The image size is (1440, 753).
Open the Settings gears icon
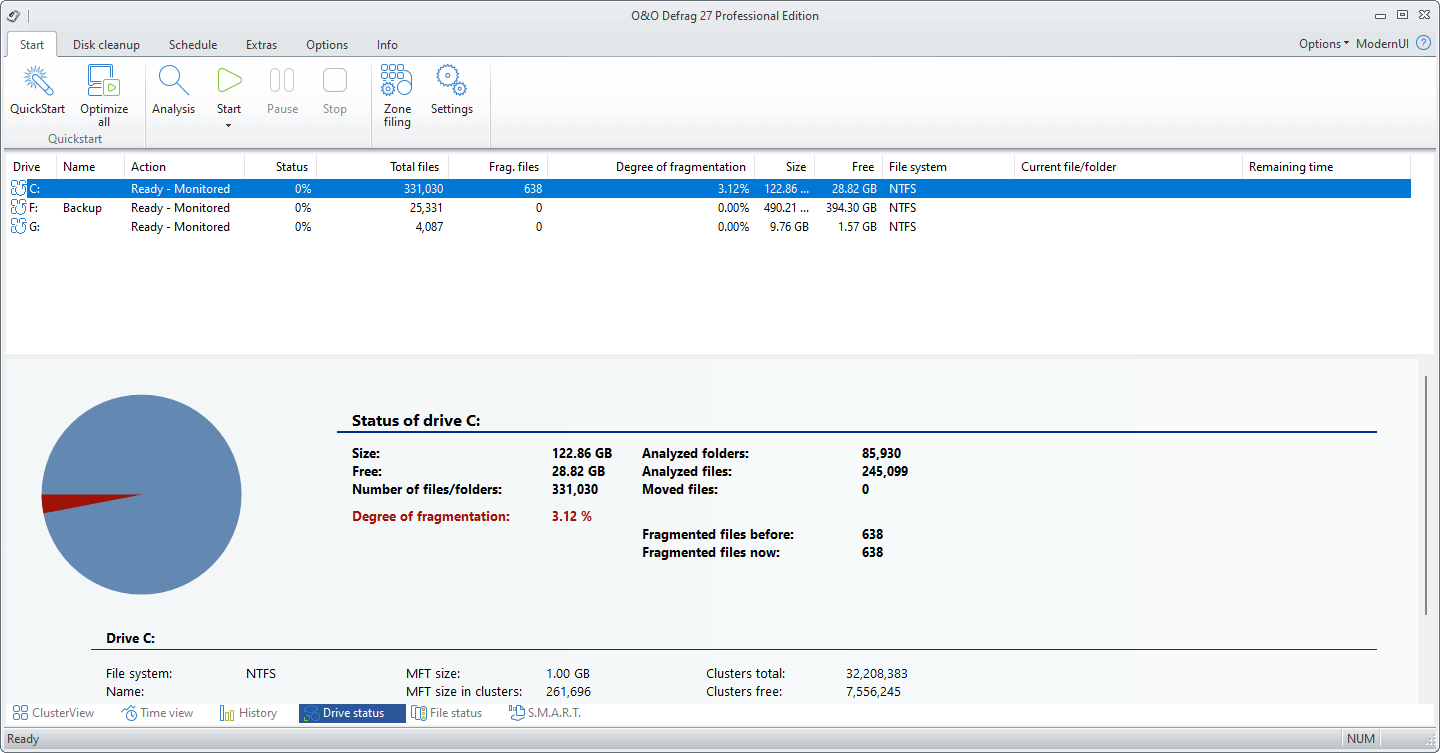[x=451, y=81]
